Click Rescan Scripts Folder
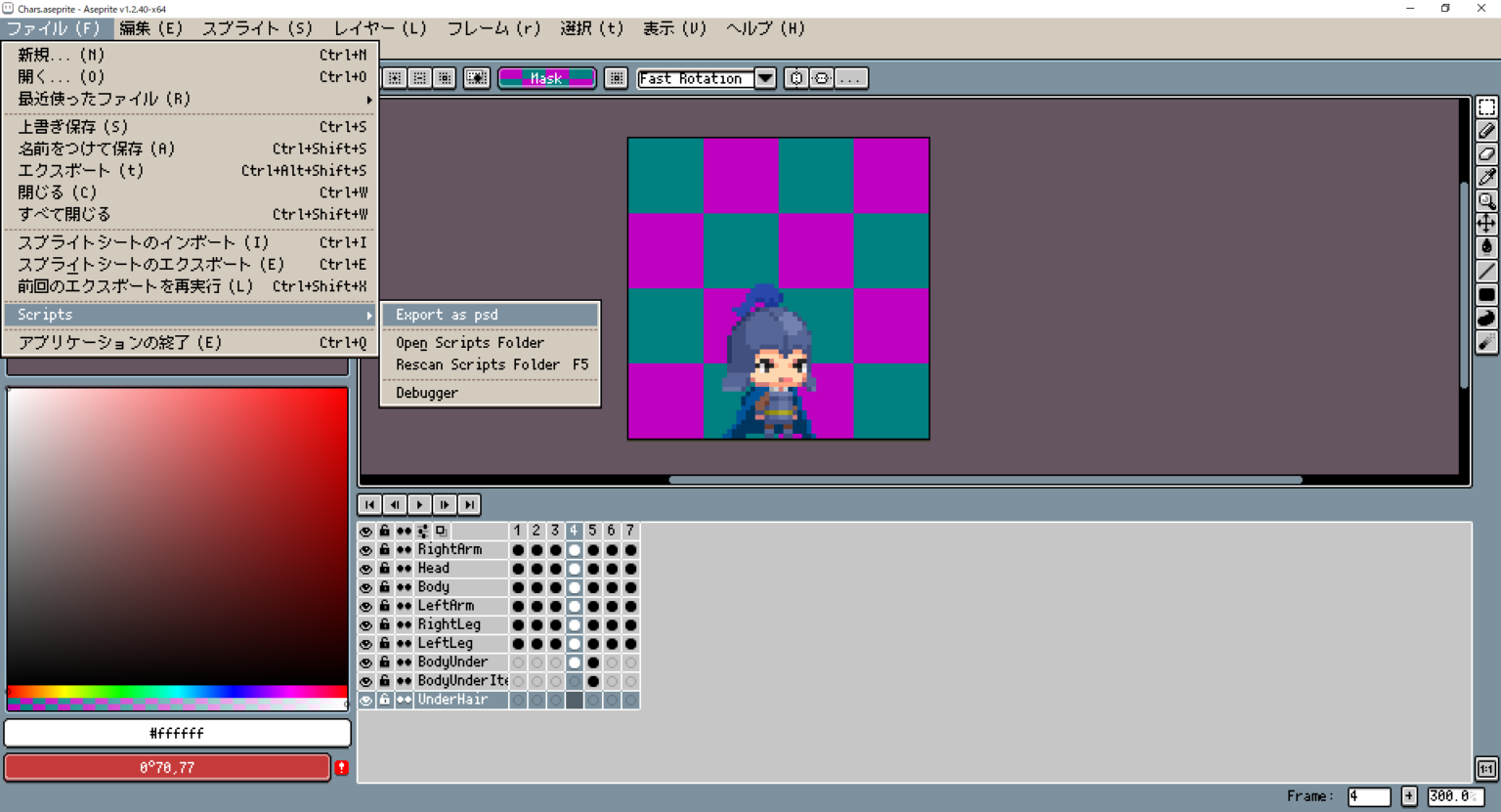This screenshot has height=812, width=1501. pyautogui.click(x=478, y=364)
